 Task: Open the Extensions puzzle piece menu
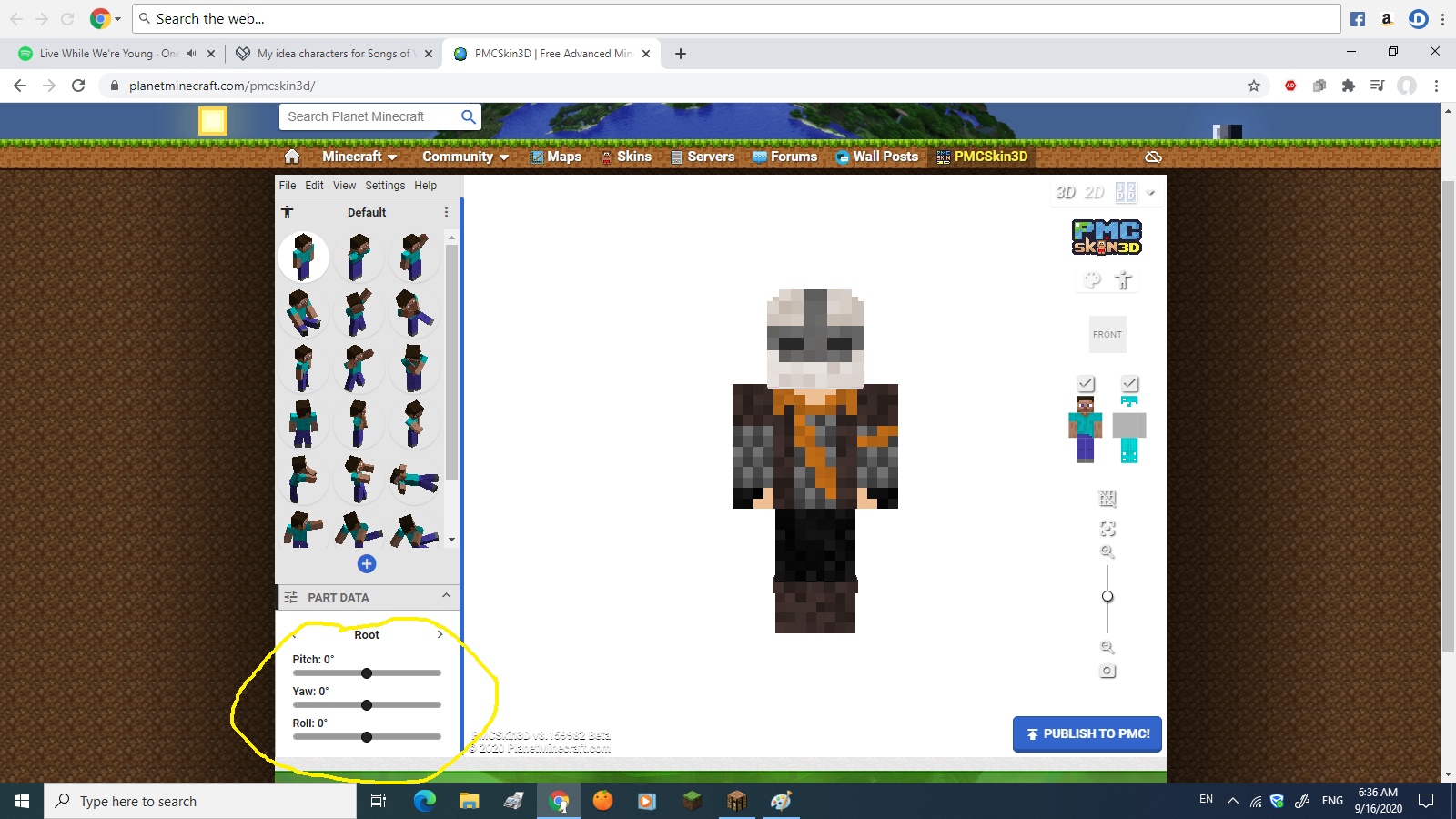1349,86
